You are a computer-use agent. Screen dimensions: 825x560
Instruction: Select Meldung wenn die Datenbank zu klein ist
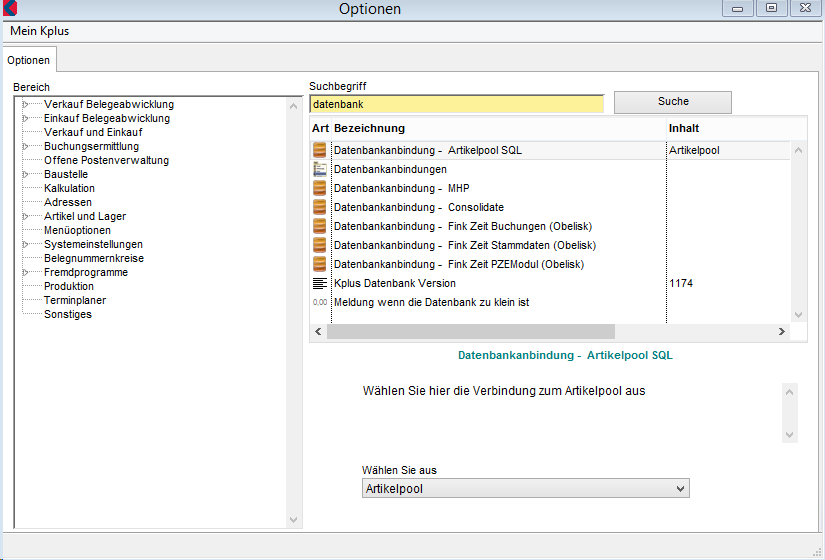pos(431,302)
